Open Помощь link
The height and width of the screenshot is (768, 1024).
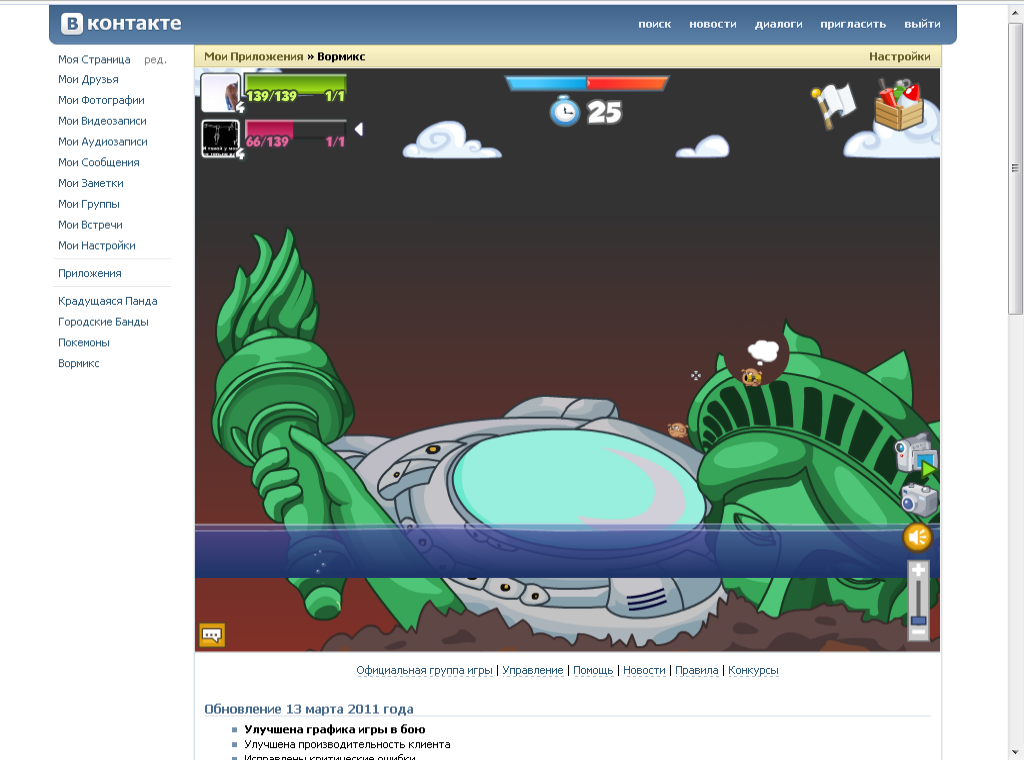tap(593, 670)
